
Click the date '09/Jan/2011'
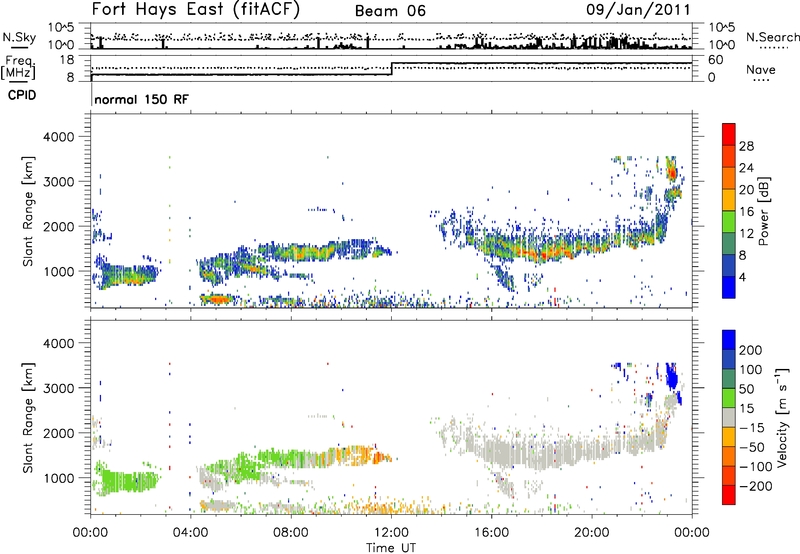tap(638, 10)
